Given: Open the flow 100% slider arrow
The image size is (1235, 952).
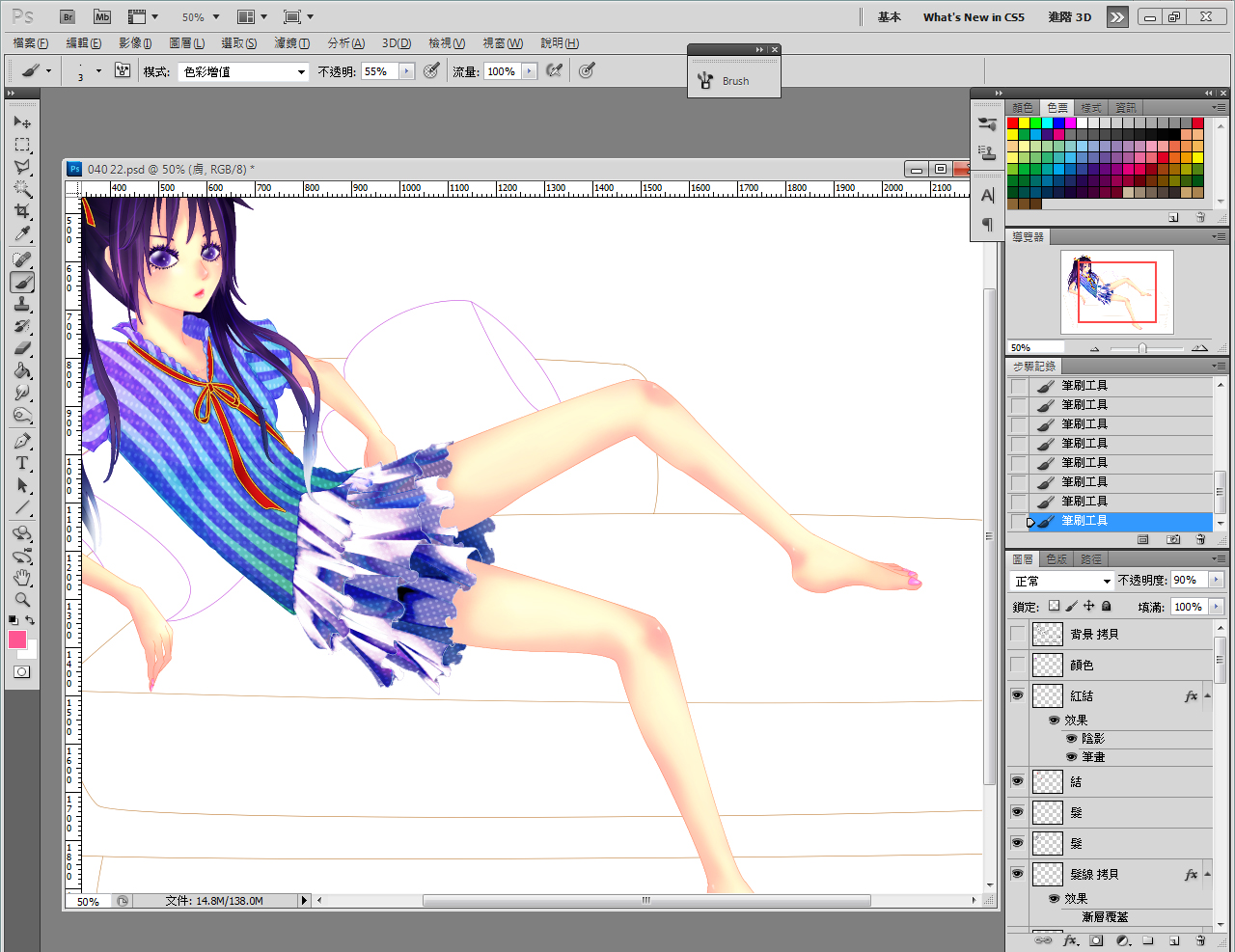Looking at the screenshot, I should (529, 71).
